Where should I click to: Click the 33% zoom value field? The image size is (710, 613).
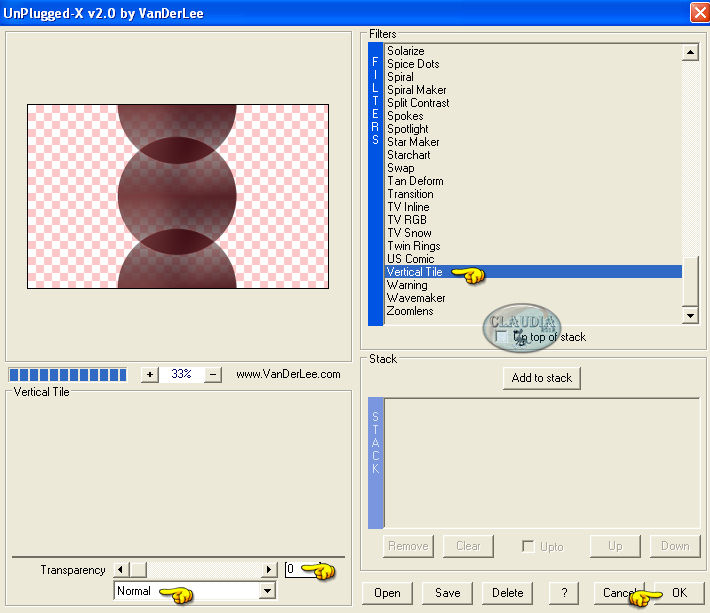[181, 374]
